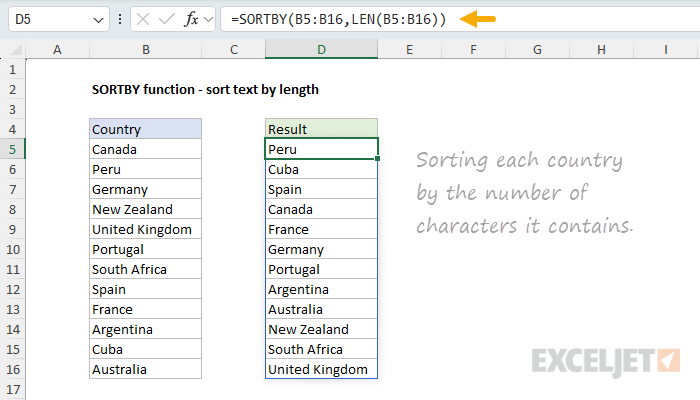This screenshot has height=400, width=700.
Task: Click the Name Box showing D5
Action: [58, 19]
